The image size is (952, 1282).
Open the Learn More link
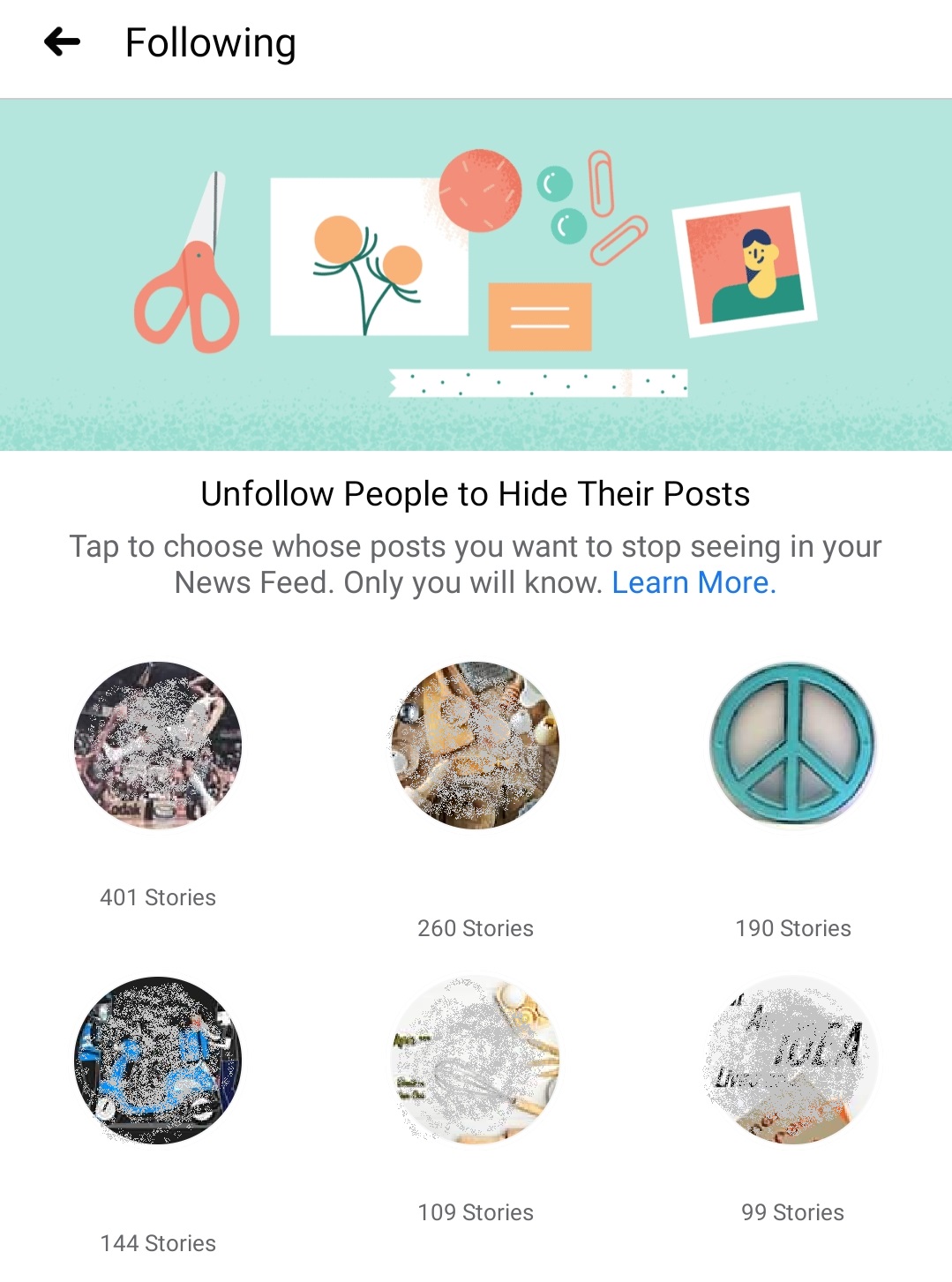pyautogui.click(x=693, y=582)
